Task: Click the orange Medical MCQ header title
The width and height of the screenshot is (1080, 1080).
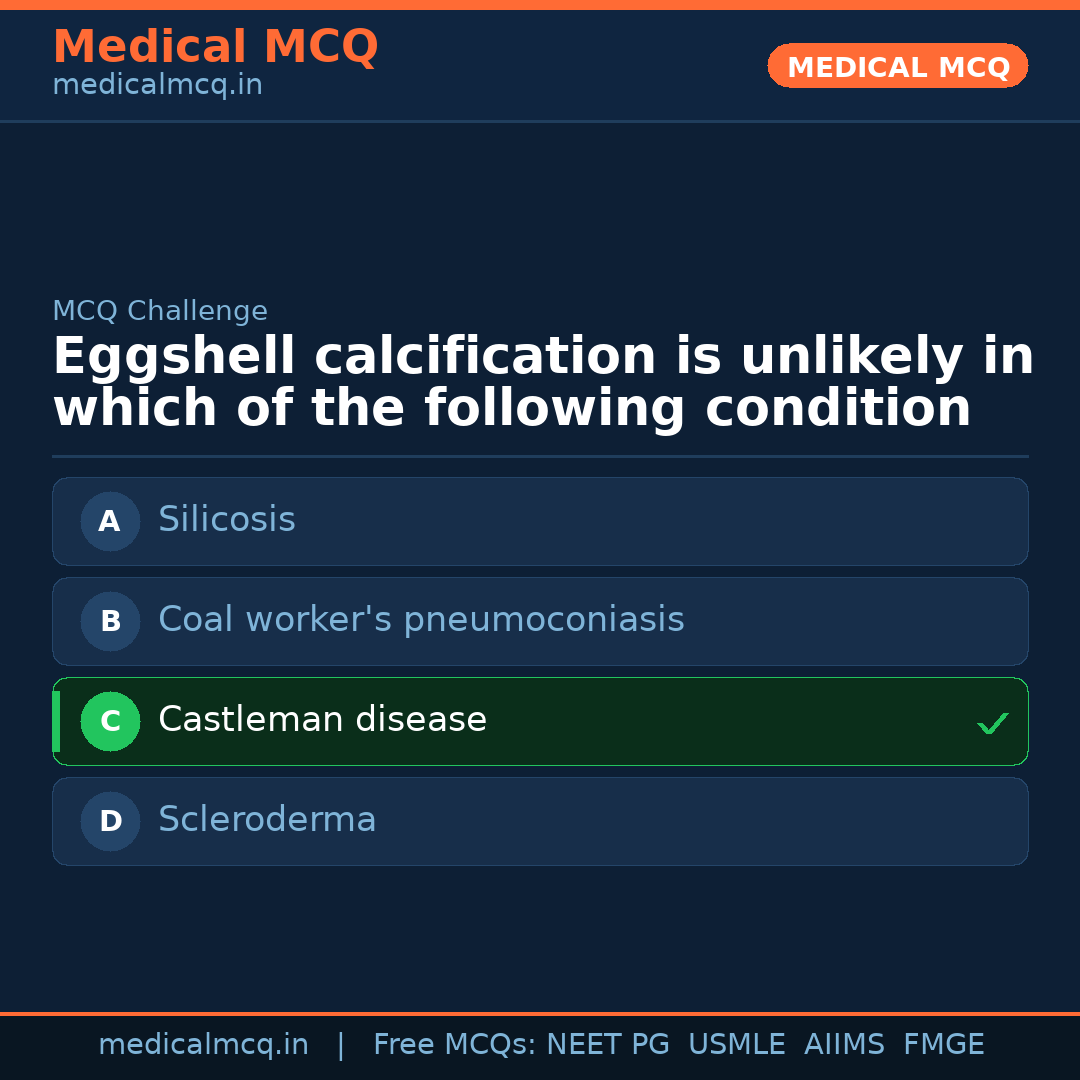Action: click(215, 47)
